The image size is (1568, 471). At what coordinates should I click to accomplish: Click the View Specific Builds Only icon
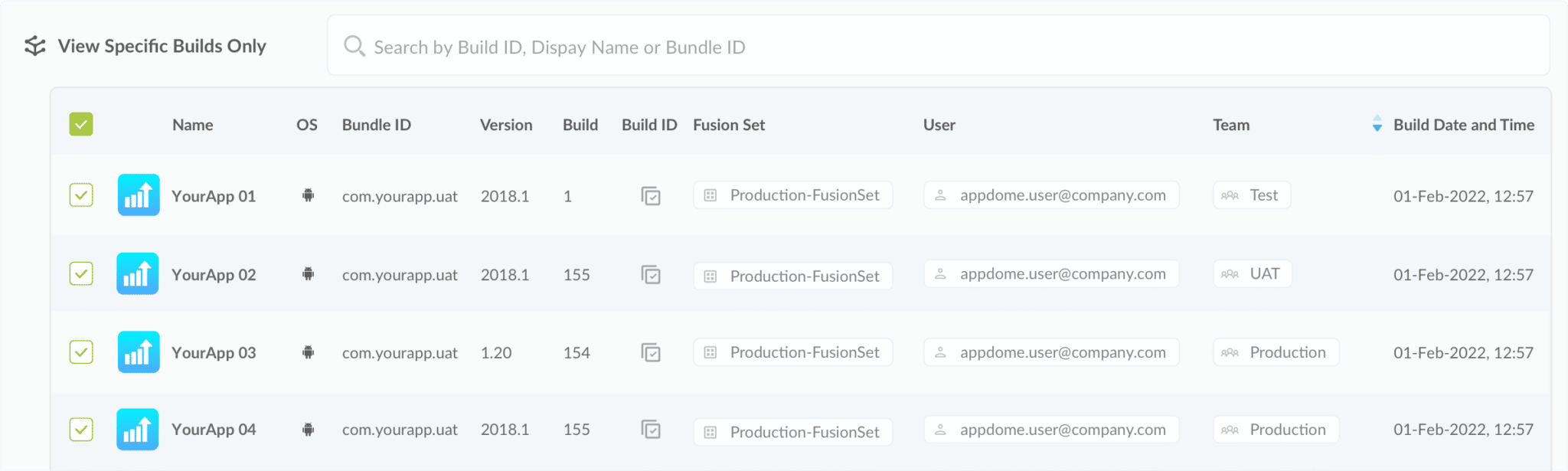[34, 46]
